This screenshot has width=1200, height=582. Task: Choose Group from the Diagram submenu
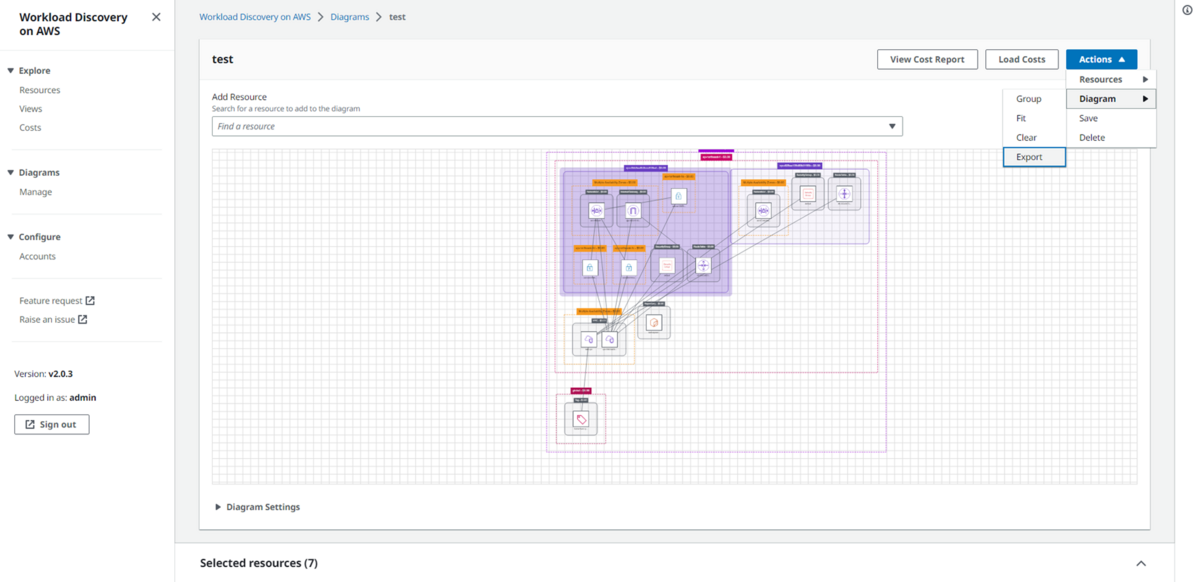click(x=1034, y=99)
